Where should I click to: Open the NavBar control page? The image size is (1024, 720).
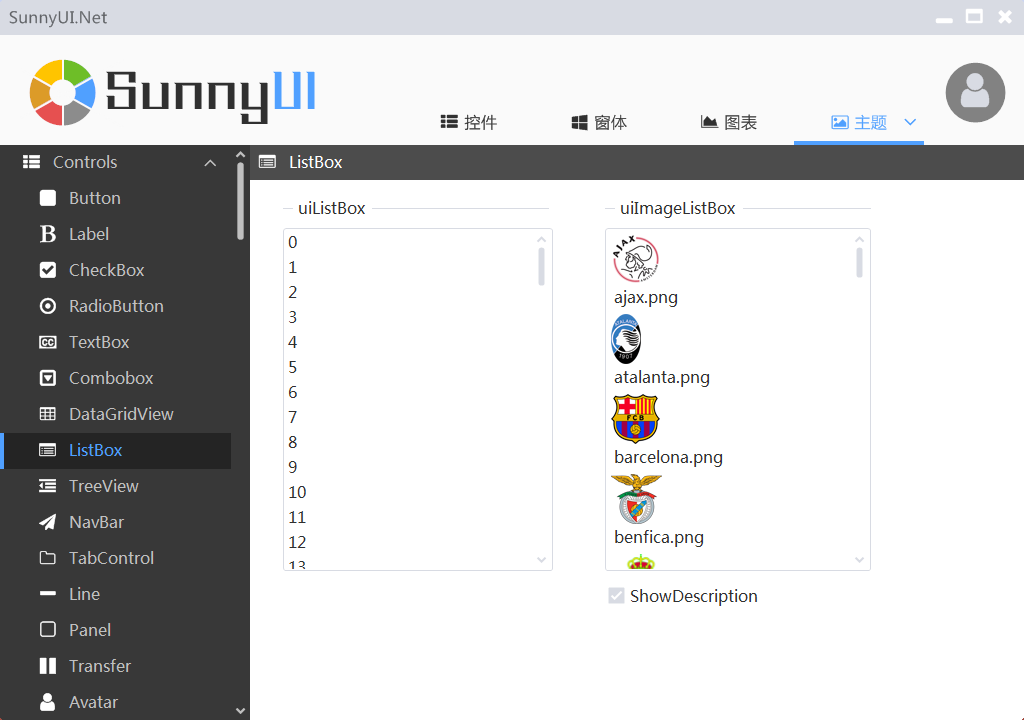[x=95, y=522]
